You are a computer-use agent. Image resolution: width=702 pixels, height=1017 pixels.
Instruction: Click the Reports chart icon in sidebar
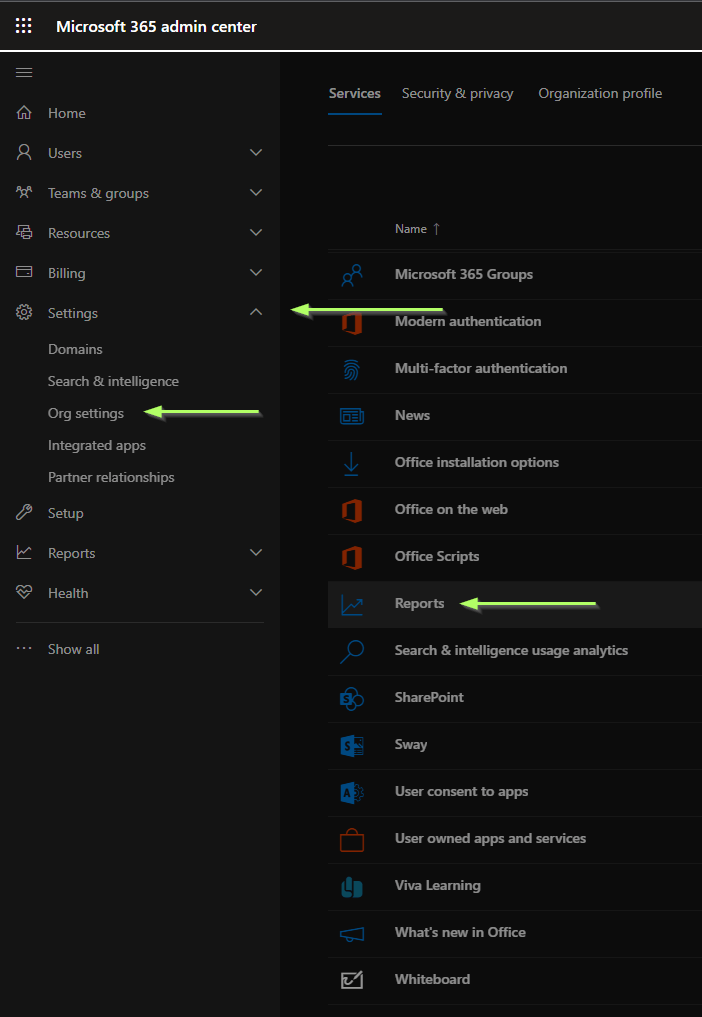(24, 553)
